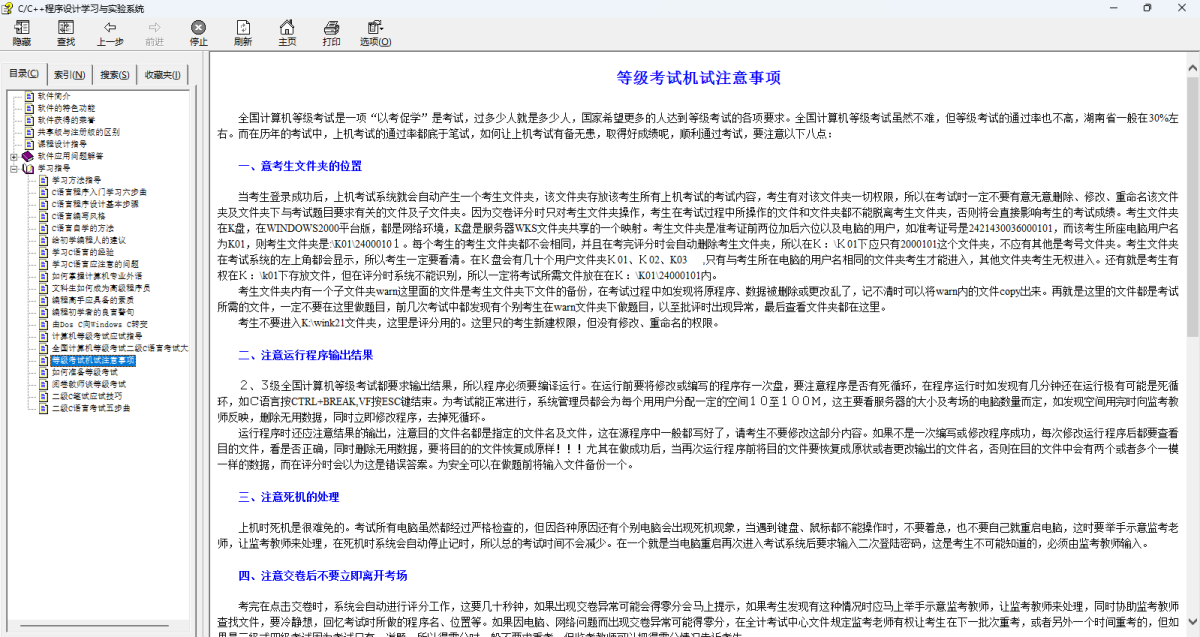Select 如何准备等级考试 in contents tree
Viewport: 1200px width, 637px height.
click(x=84, y=372)
